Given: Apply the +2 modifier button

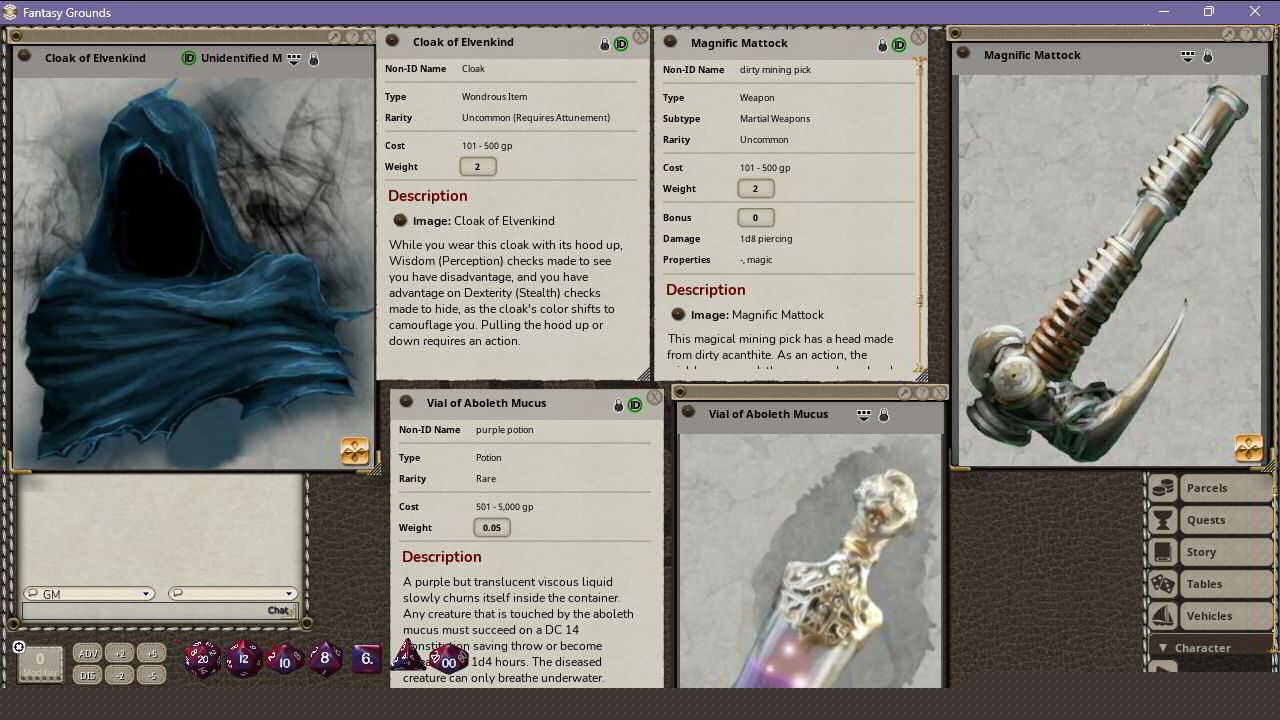Looking at the screenshot, I should [x=120, y=654].
